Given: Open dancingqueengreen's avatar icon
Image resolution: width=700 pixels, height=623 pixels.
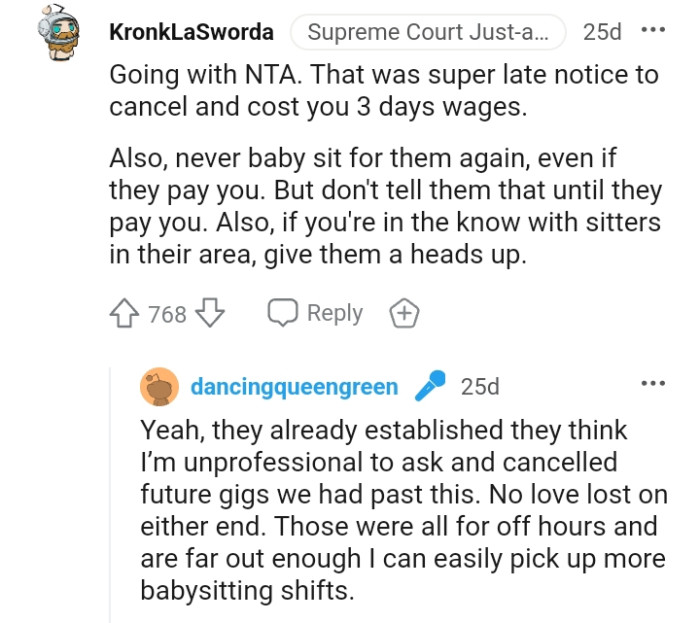Looking at the screenshot, I should coord(160,387).
